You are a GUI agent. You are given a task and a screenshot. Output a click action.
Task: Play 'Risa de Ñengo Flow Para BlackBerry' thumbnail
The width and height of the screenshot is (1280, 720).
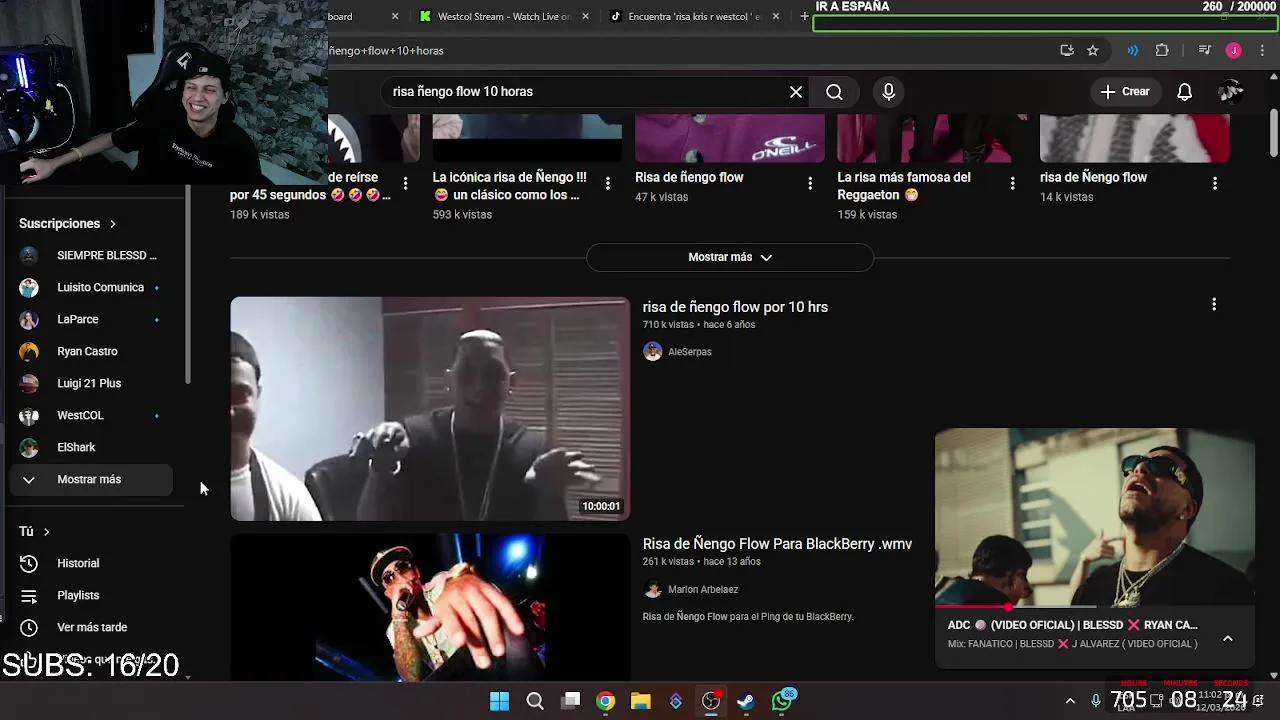tap(430, 607)
